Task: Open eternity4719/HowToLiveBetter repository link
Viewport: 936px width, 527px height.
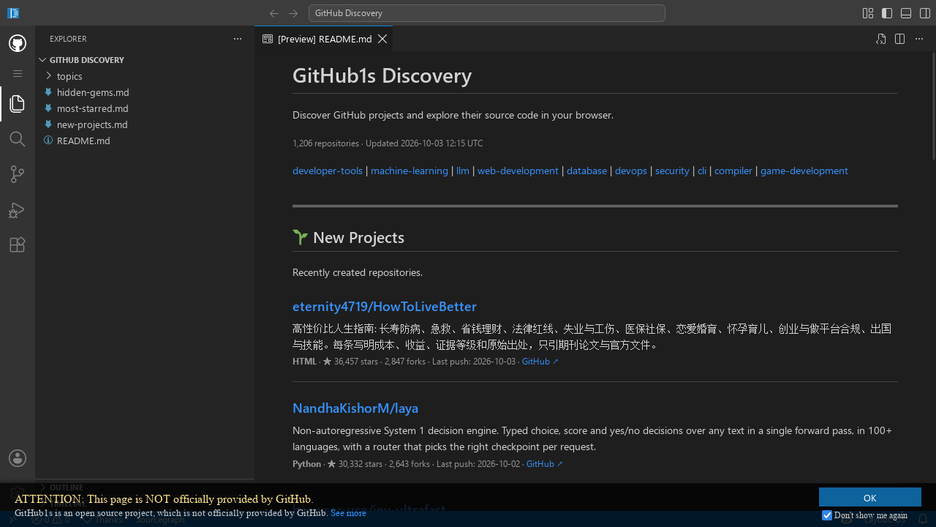Action: (384, 307)
